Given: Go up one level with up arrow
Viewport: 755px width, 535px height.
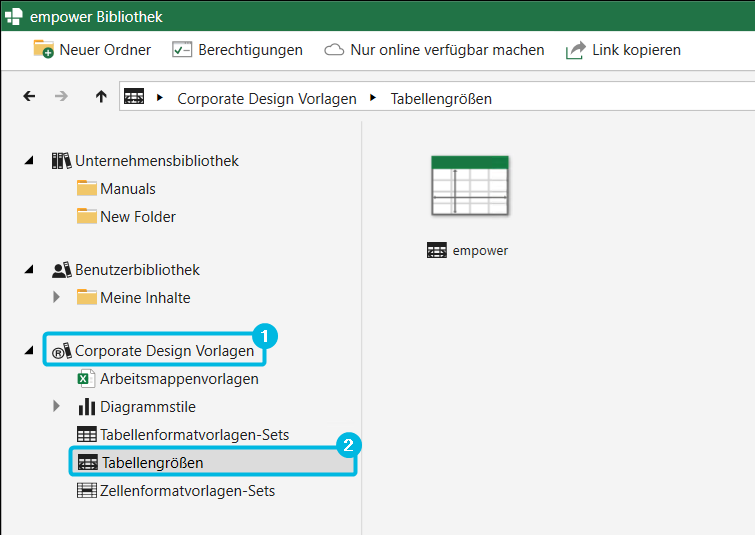Looking at the screenshot, I should (101, 96).
